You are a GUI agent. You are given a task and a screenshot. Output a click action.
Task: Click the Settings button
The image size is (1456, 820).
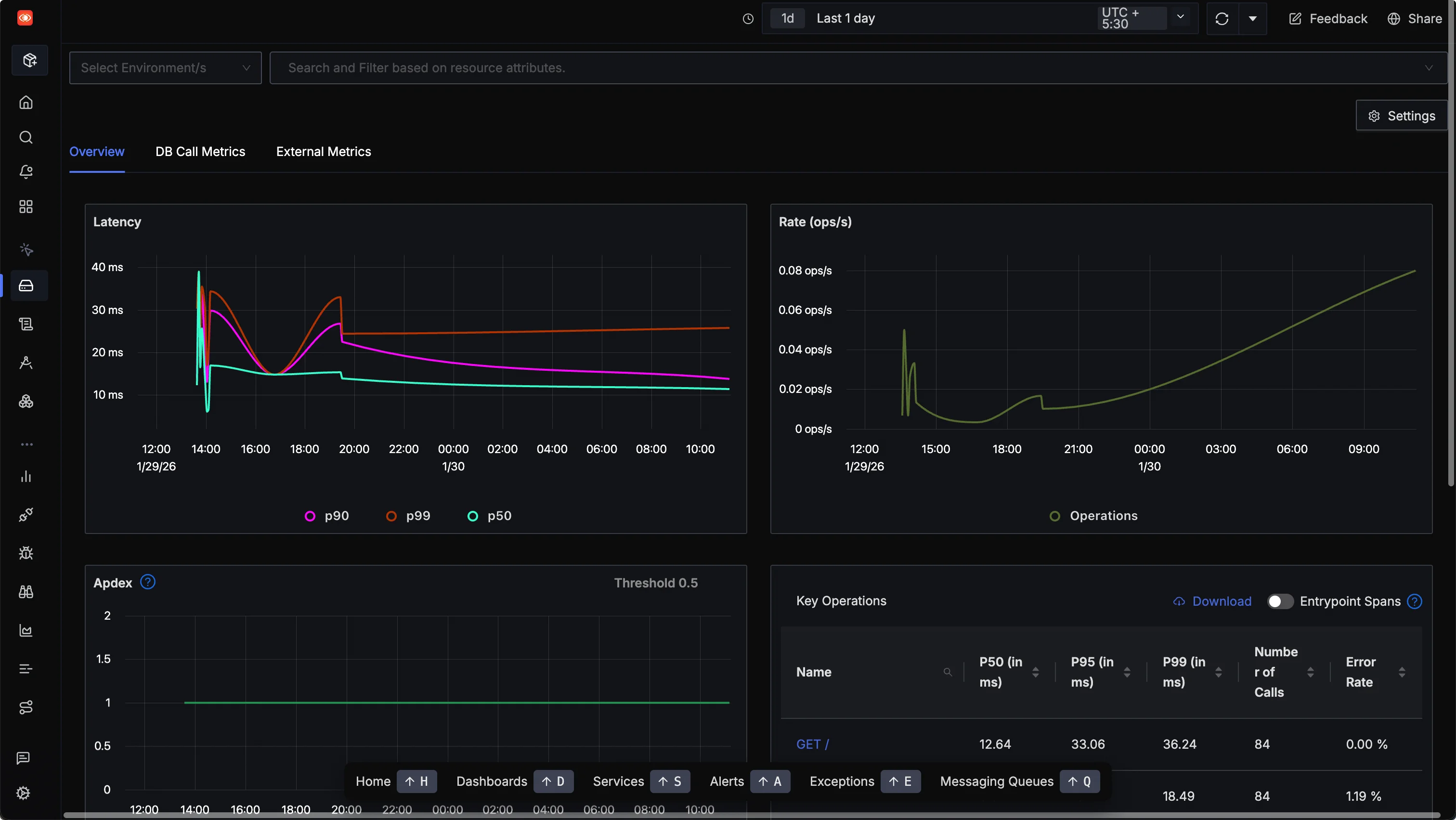coord(1401,116)
